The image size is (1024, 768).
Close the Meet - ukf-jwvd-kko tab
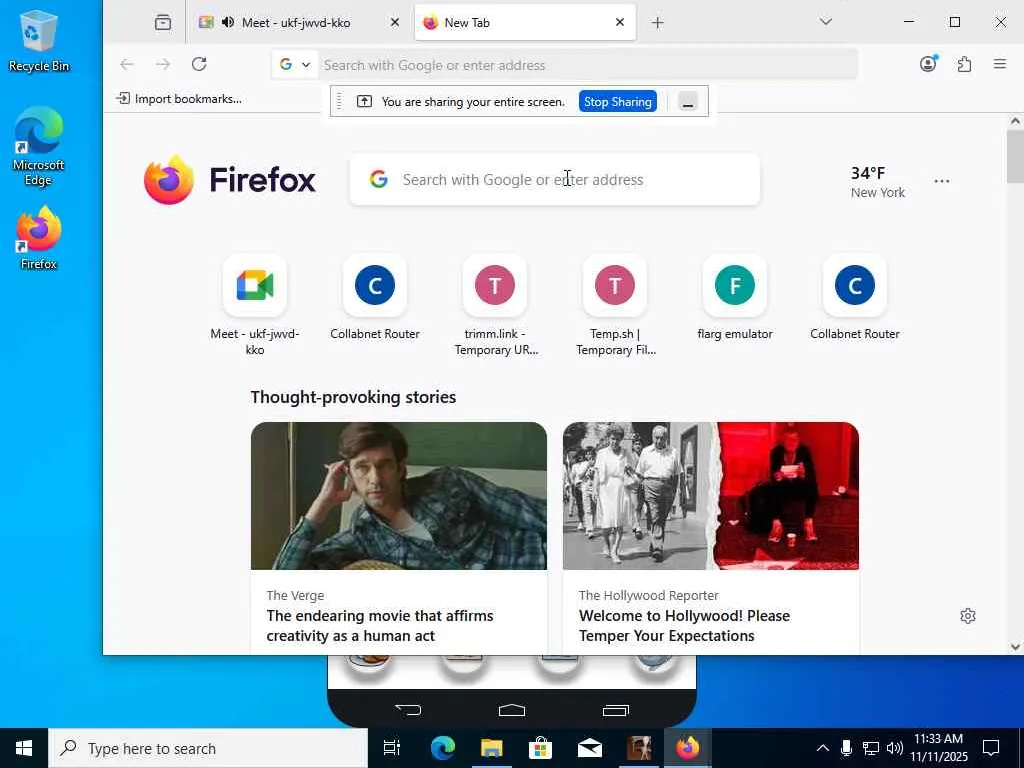[394, 23]
